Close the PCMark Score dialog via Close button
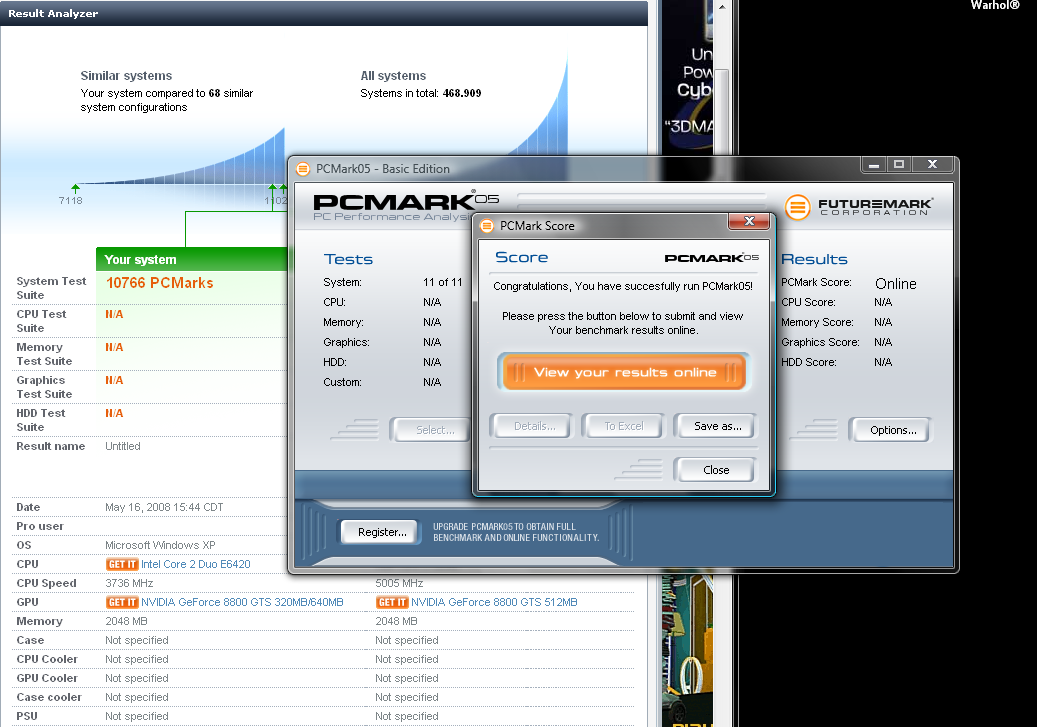 (716, 470)
